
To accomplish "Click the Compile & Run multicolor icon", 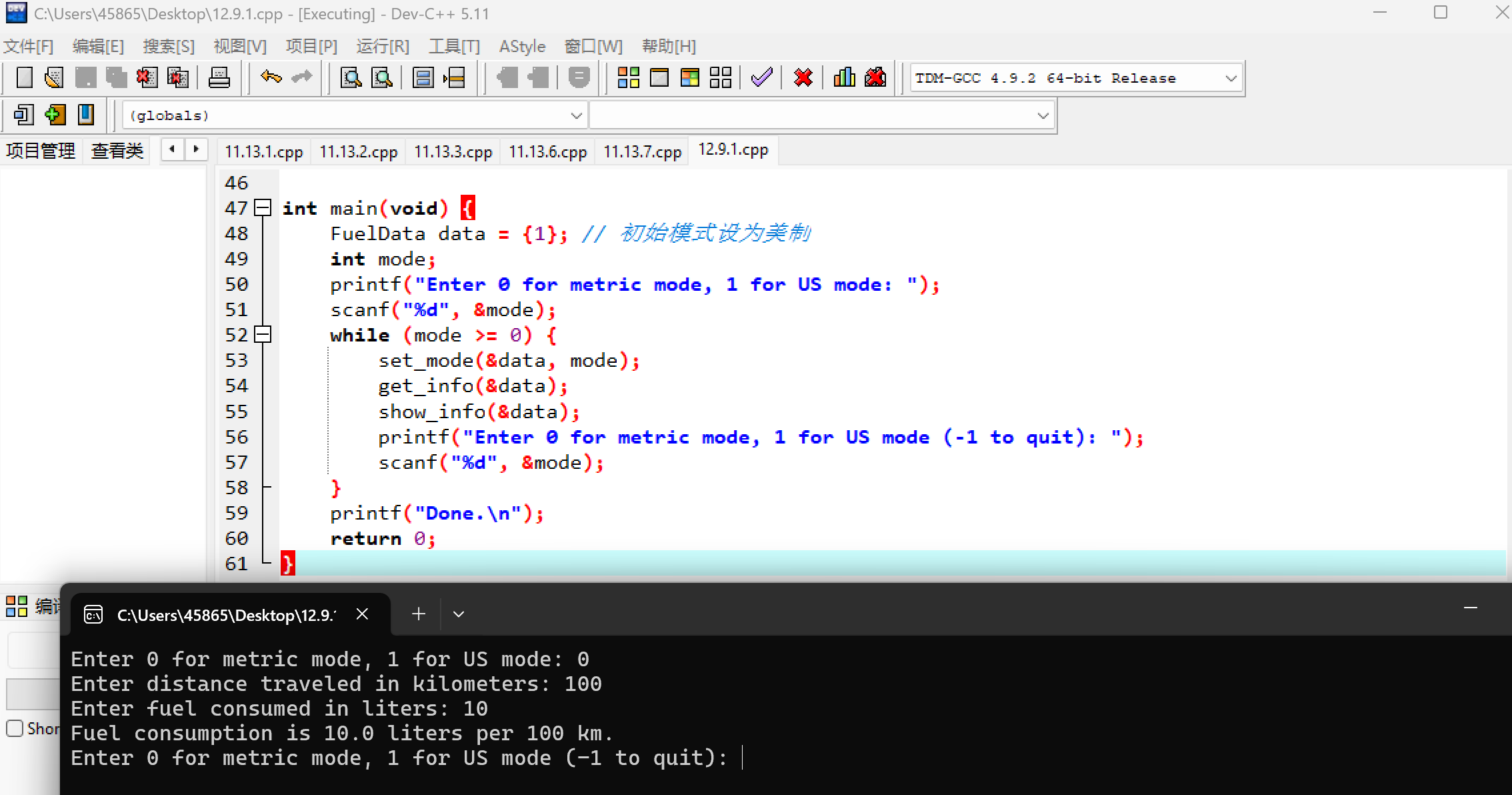I will 690,78.
